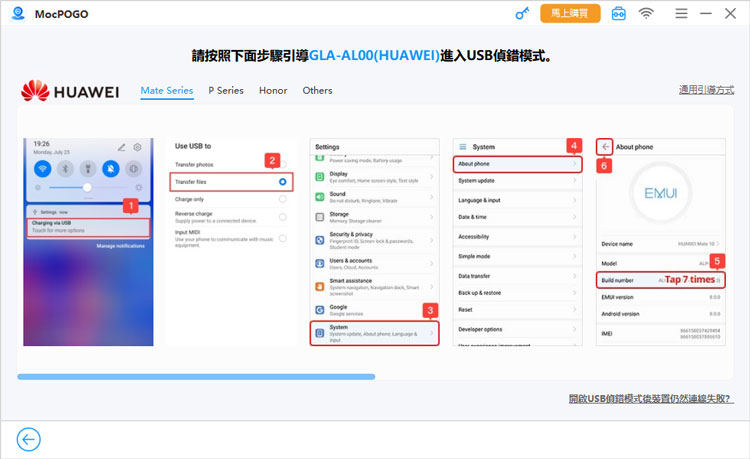Open the Others tab
Image resolution: width=750 pixels, height=459 pixels.
click(x=317, y=91)
